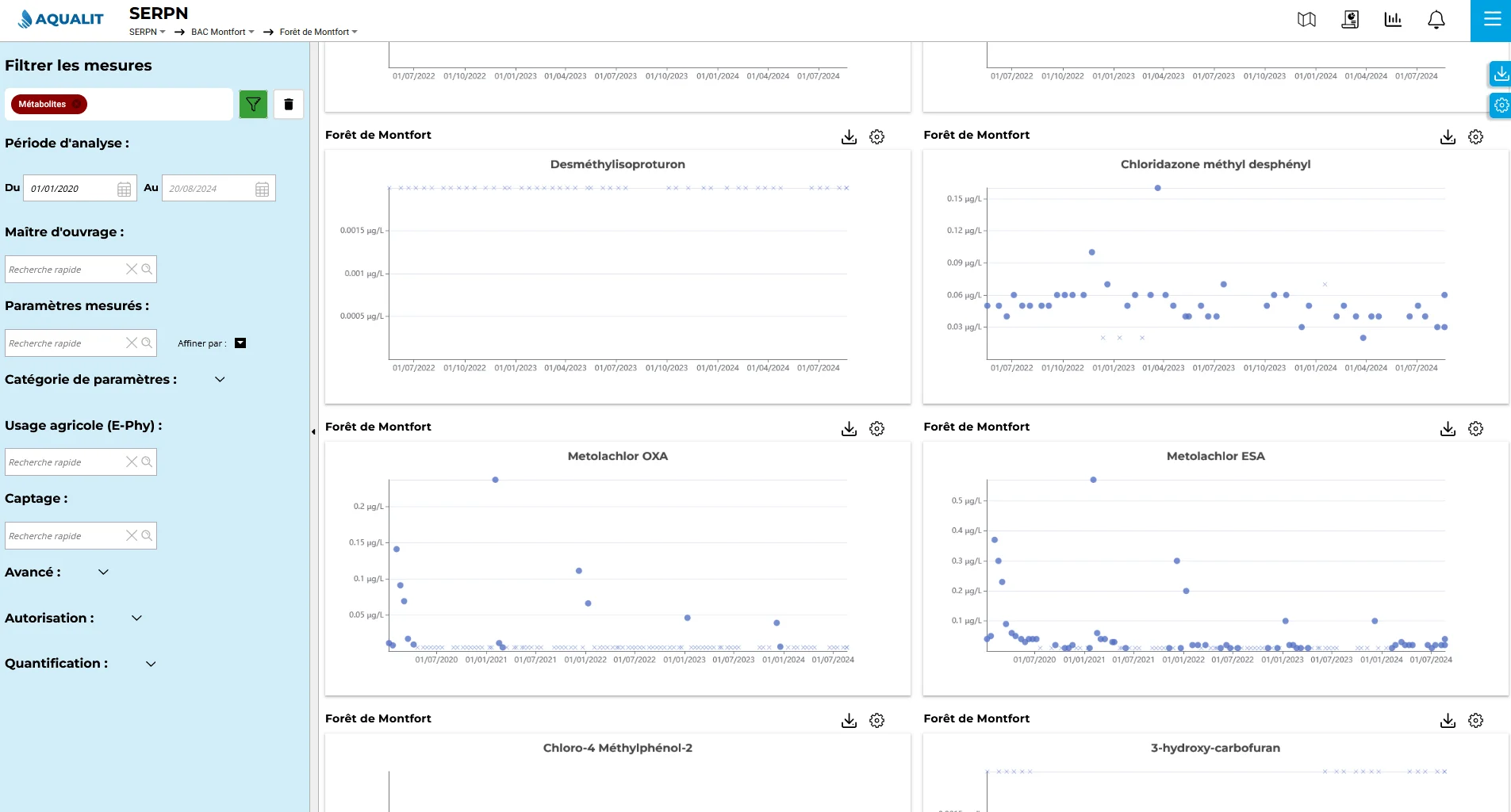Viewport: 1511px width, 812px height.
Task: Click search magnifier in Maître d'ouvrage field
Action: pyautogui.click(x=147, y=269)
